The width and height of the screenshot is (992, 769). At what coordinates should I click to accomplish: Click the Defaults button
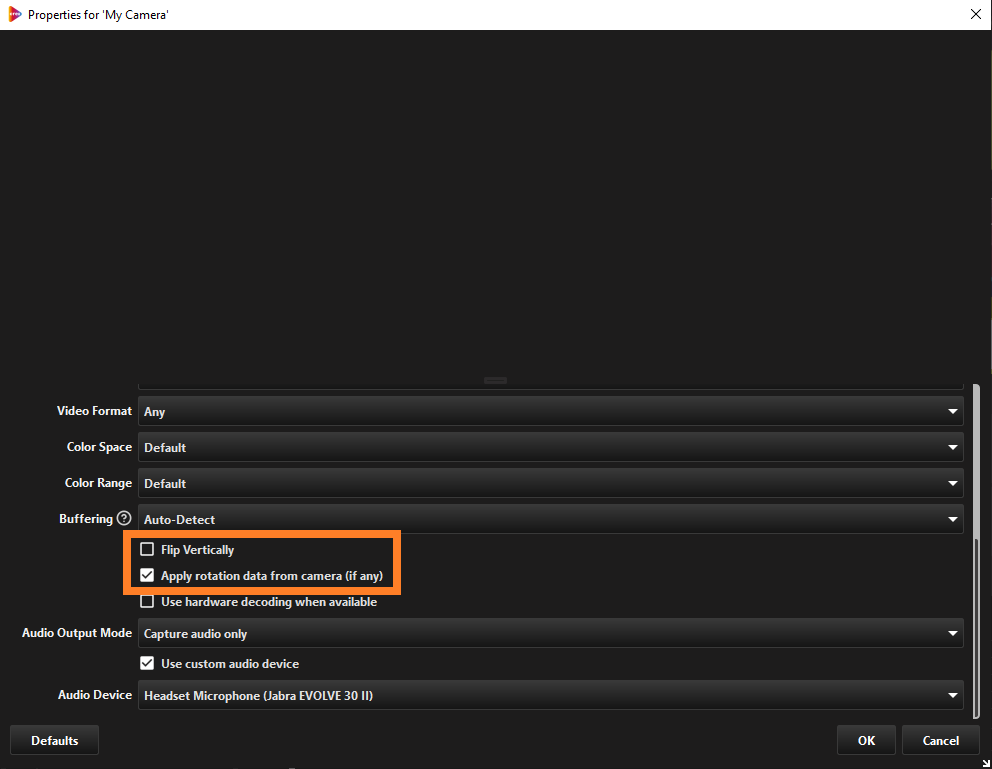(x=54, y=741)
